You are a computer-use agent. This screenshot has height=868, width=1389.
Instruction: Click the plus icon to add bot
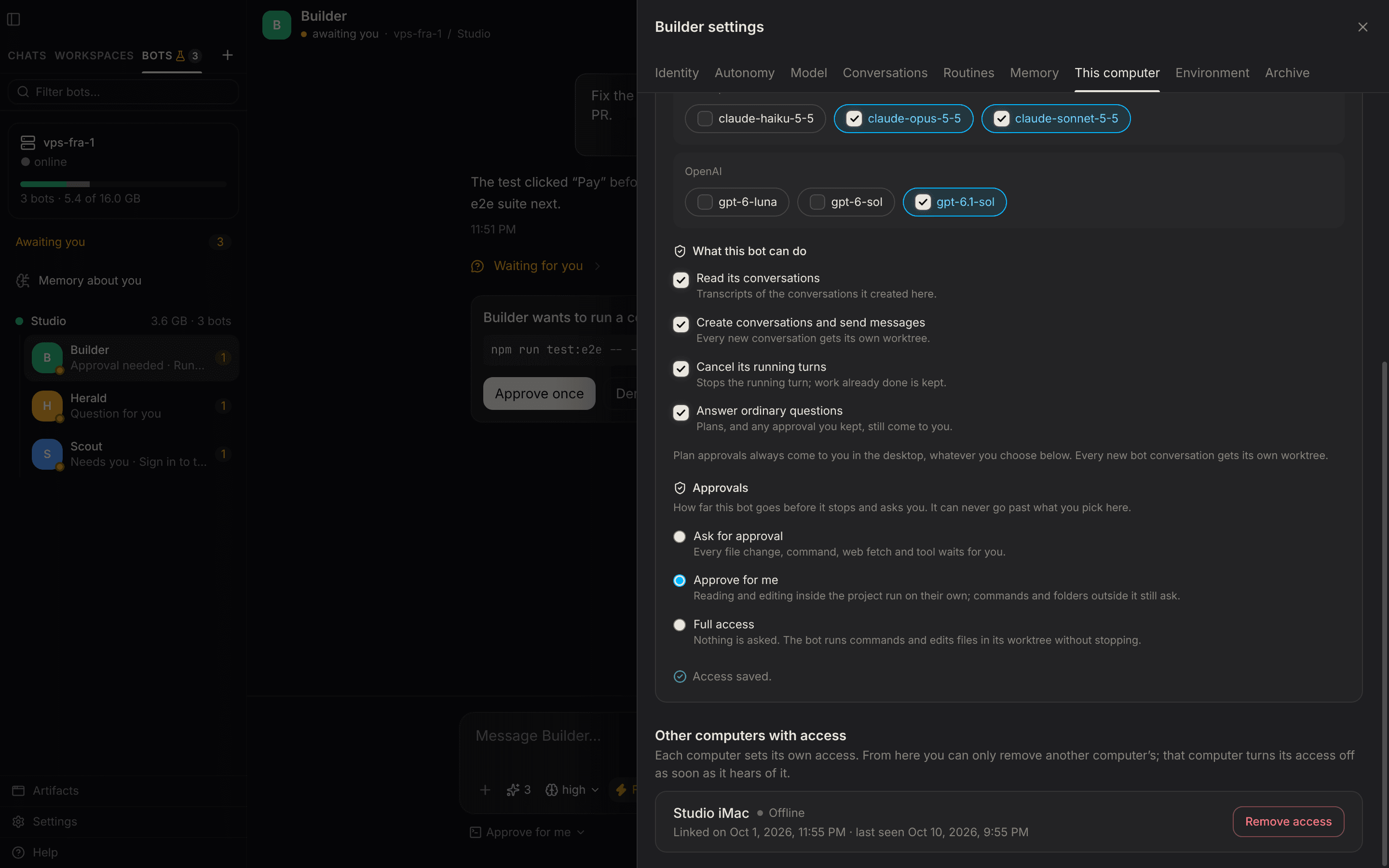227,55
